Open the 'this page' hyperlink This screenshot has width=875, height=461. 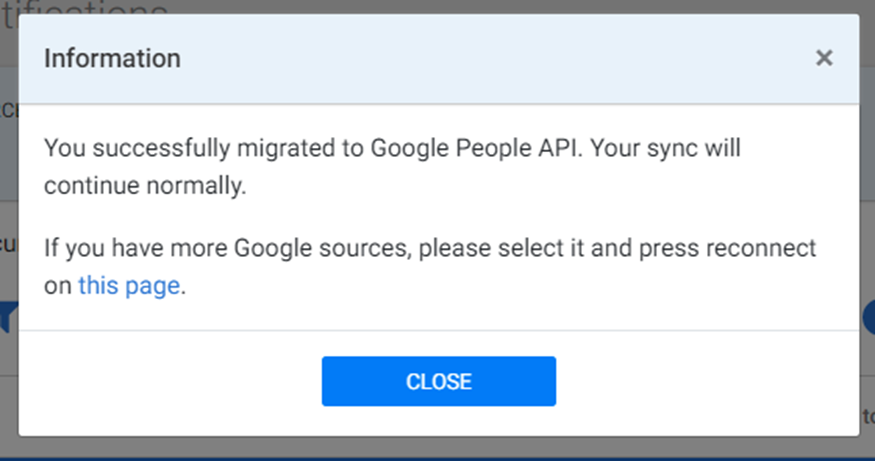click(x=129, y=286)
